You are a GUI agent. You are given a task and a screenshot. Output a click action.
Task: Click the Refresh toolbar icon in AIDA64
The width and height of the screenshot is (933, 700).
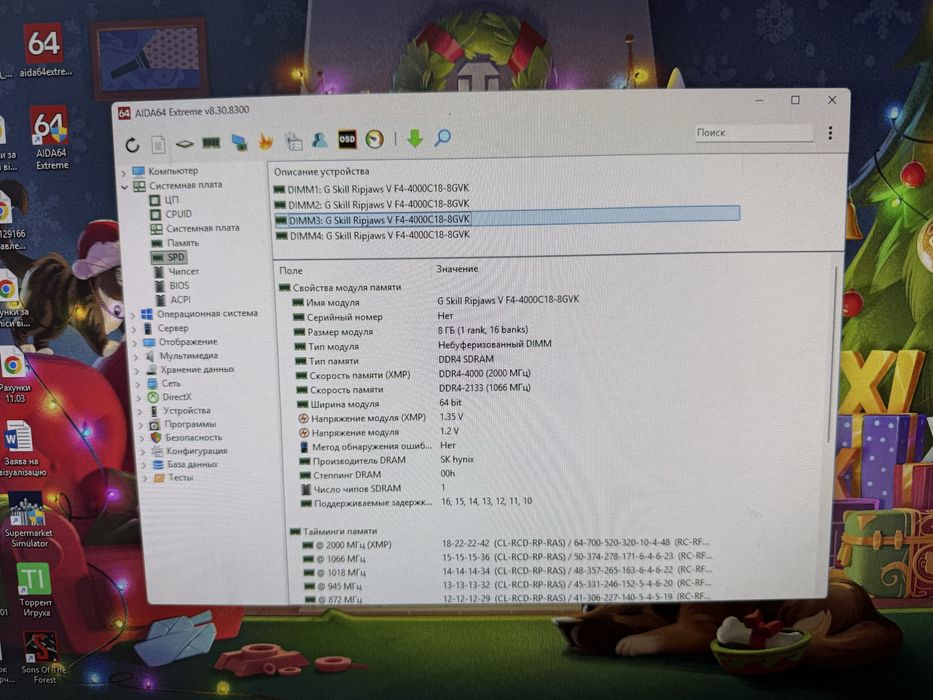coord(132,145)
